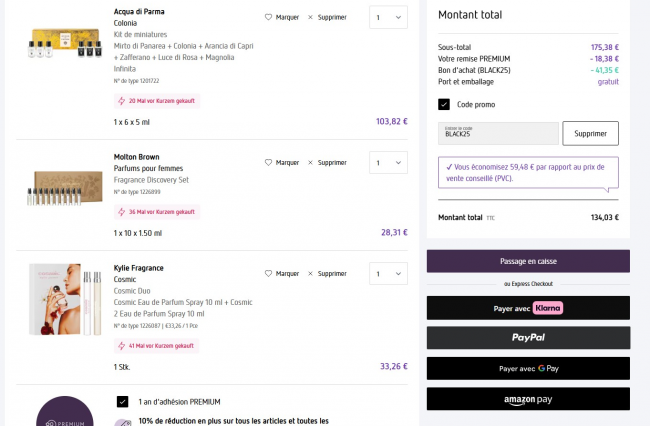View Kylie Fragrance Cosmic product image
This screenshot has height=426, width=650.
click(x=63, y=302)
